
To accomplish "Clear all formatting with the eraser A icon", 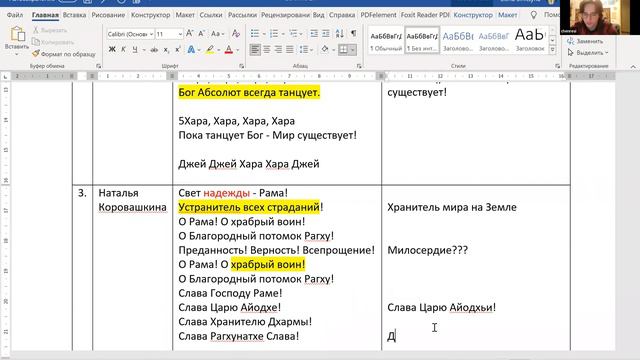I will pyautogui.click(x=236, y=33).
